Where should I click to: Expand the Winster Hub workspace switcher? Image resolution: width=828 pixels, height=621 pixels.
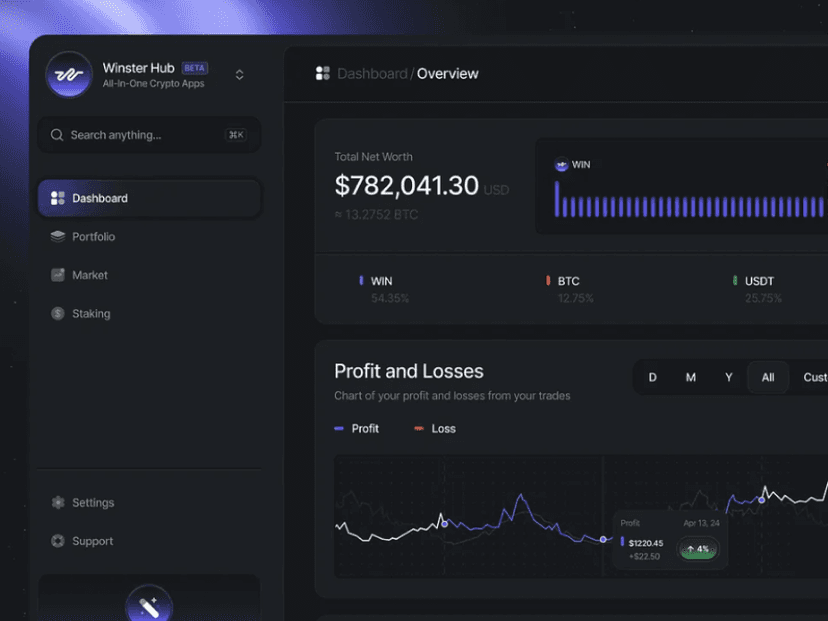pos(239,75)
